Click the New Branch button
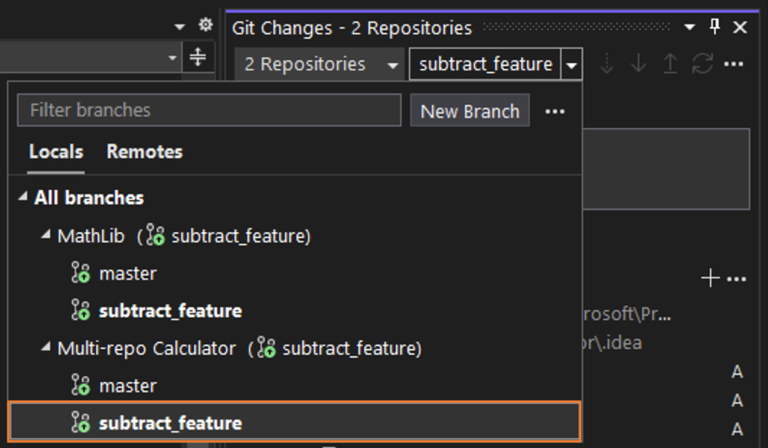 [x=469, y=111]
